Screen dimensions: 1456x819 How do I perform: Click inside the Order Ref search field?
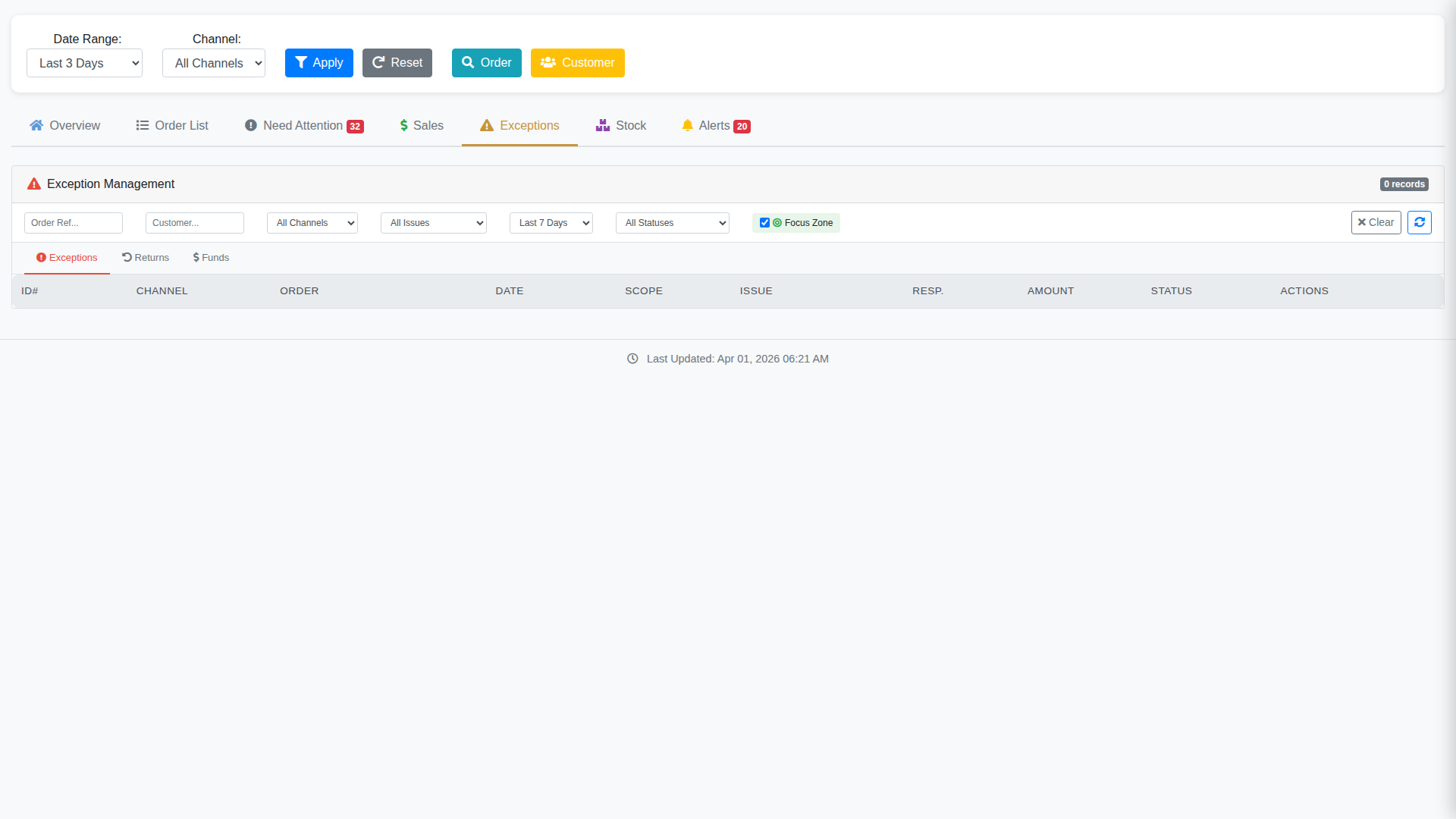(73, 222)
